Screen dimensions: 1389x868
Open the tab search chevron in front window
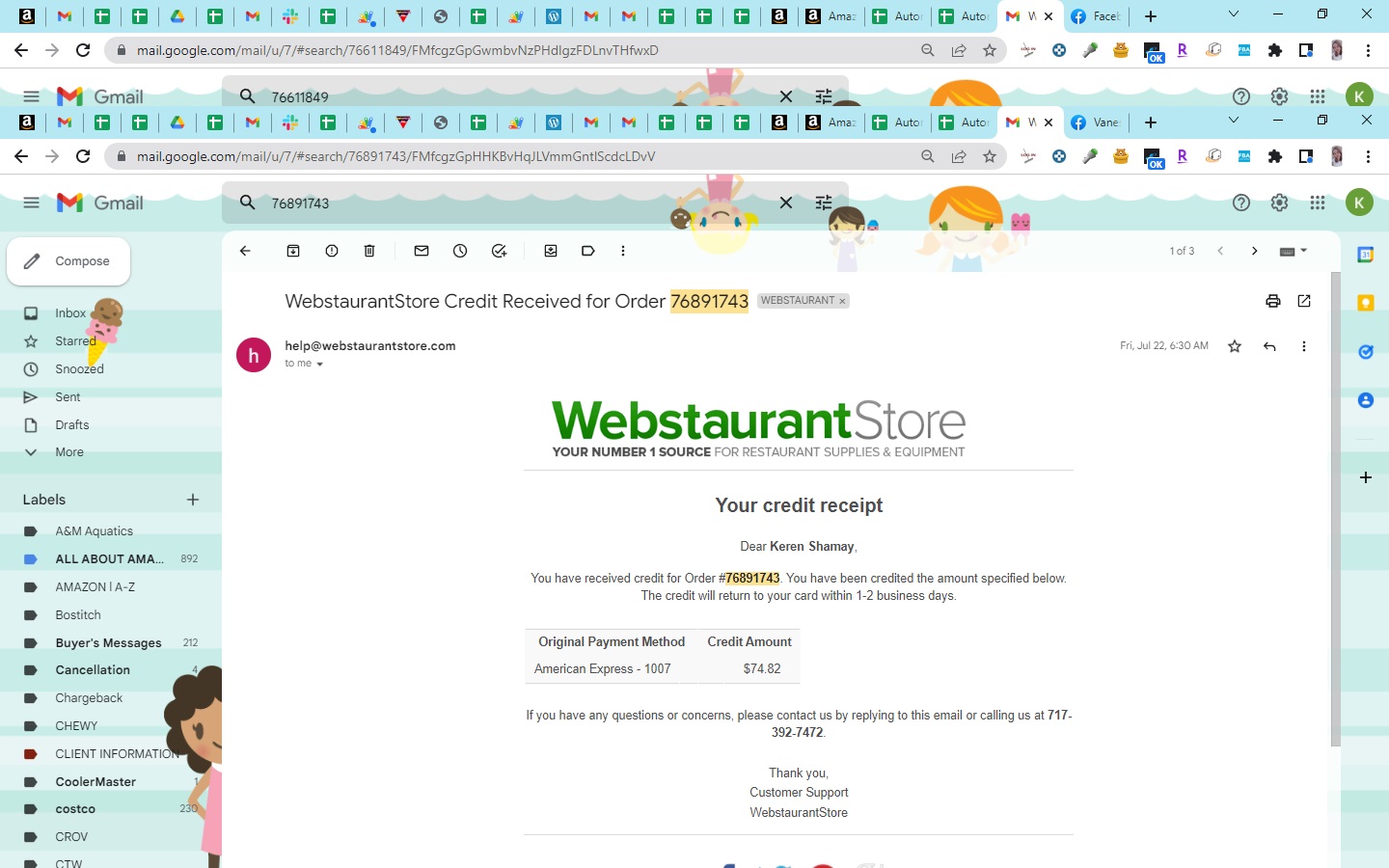(1233, 121)
